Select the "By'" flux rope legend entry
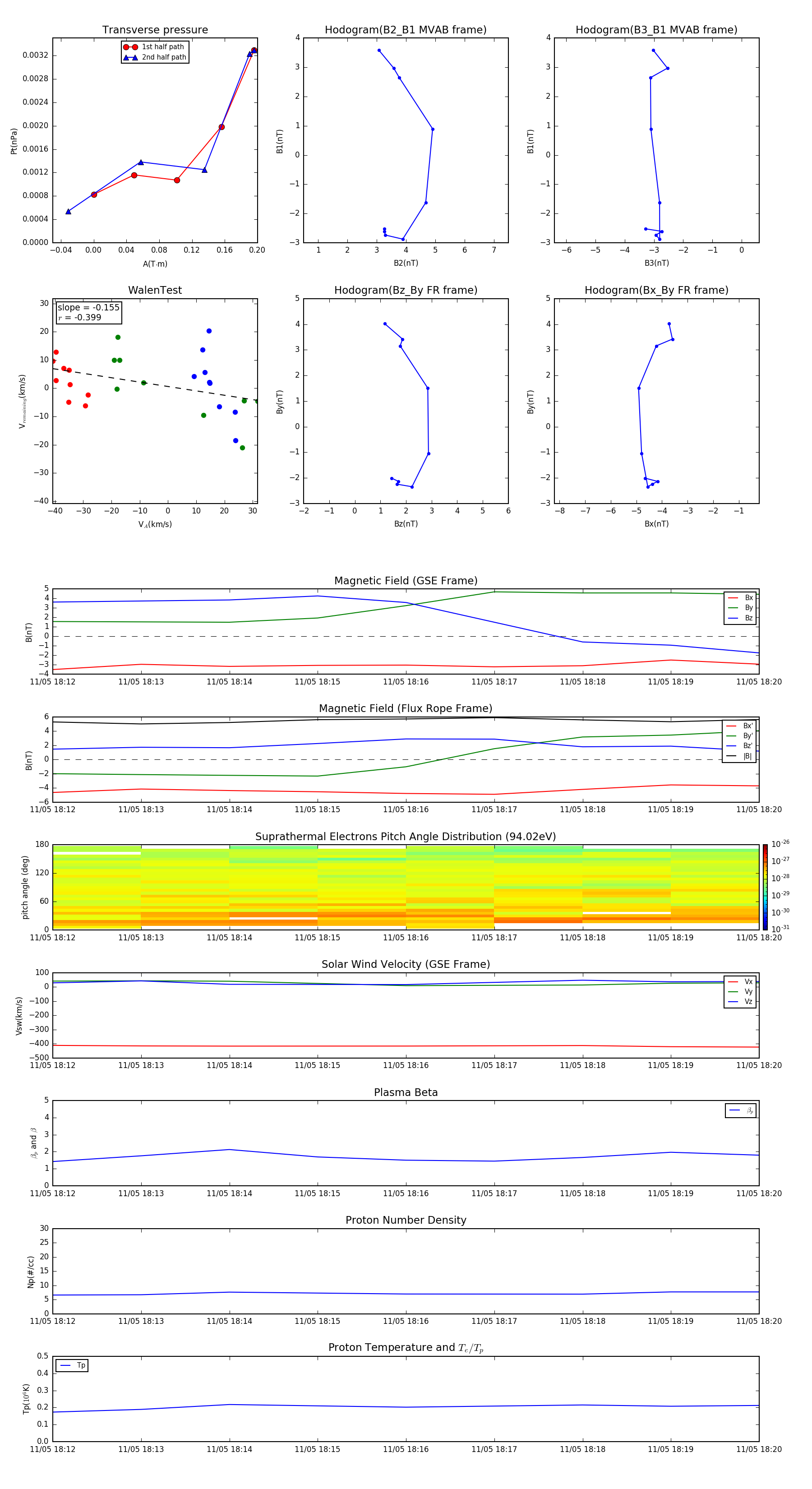Viewport: 812px width, 1489px height. (740, 736)
